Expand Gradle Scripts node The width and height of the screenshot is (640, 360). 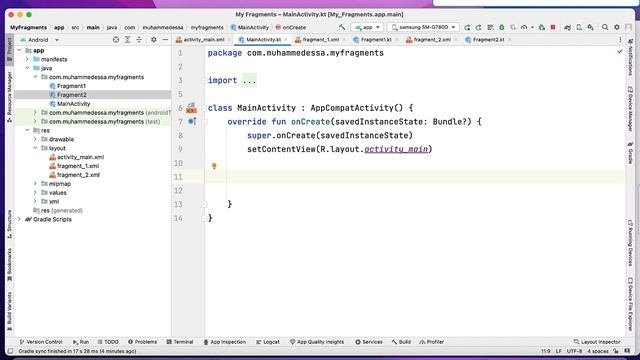(19, 219)
